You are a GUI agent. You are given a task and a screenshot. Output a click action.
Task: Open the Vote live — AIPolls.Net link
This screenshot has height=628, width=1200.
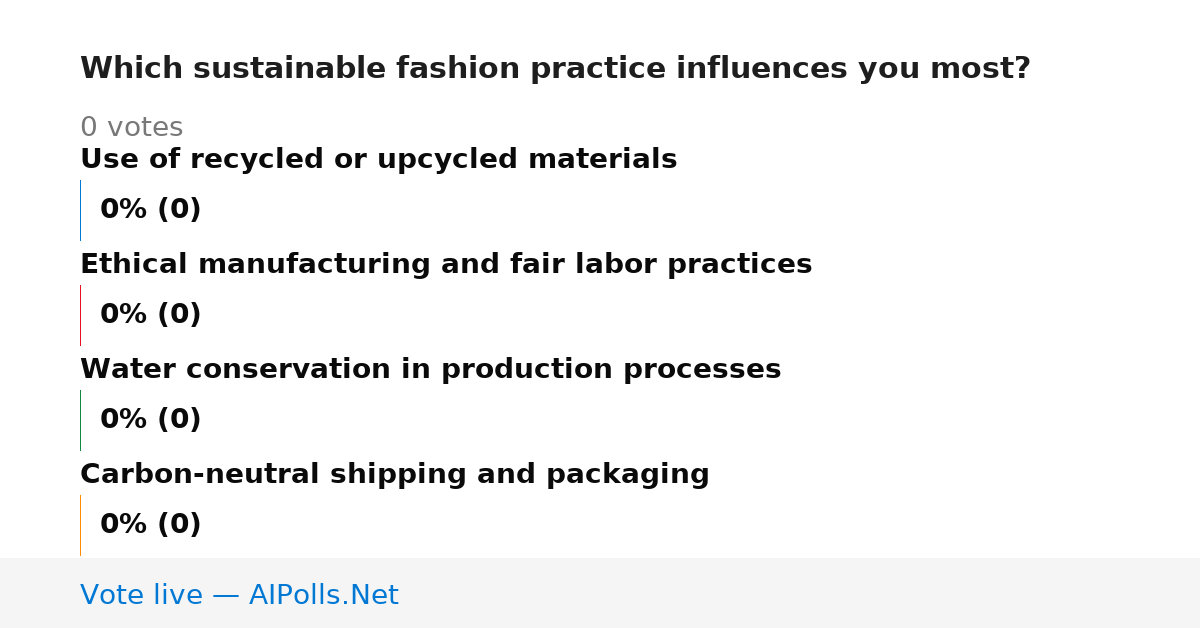239,595
